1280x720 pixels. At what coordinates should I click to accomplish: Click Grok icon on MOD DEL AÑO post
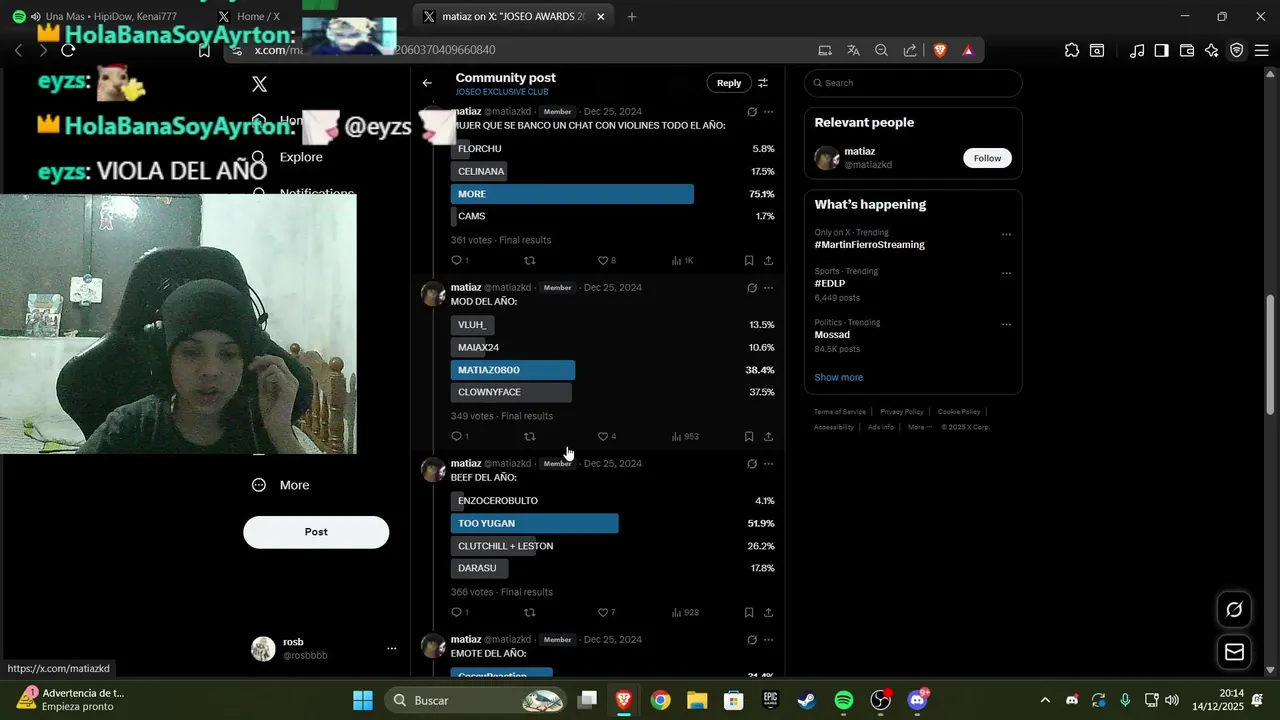(x=752, y=288)
